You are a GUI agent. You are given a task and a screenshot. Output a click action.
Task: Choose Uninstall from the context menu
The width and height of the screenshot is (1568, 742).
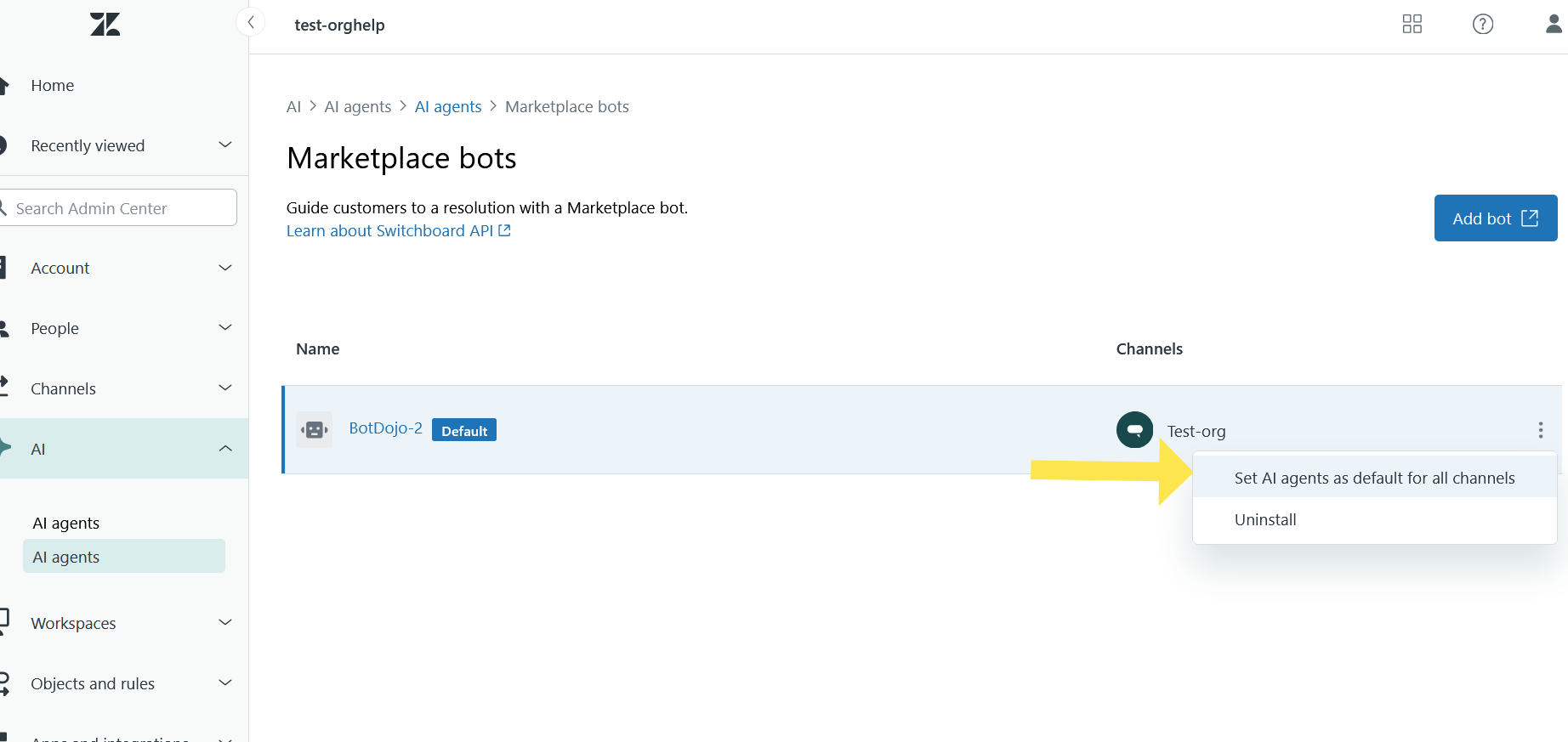pos(1265,519)
